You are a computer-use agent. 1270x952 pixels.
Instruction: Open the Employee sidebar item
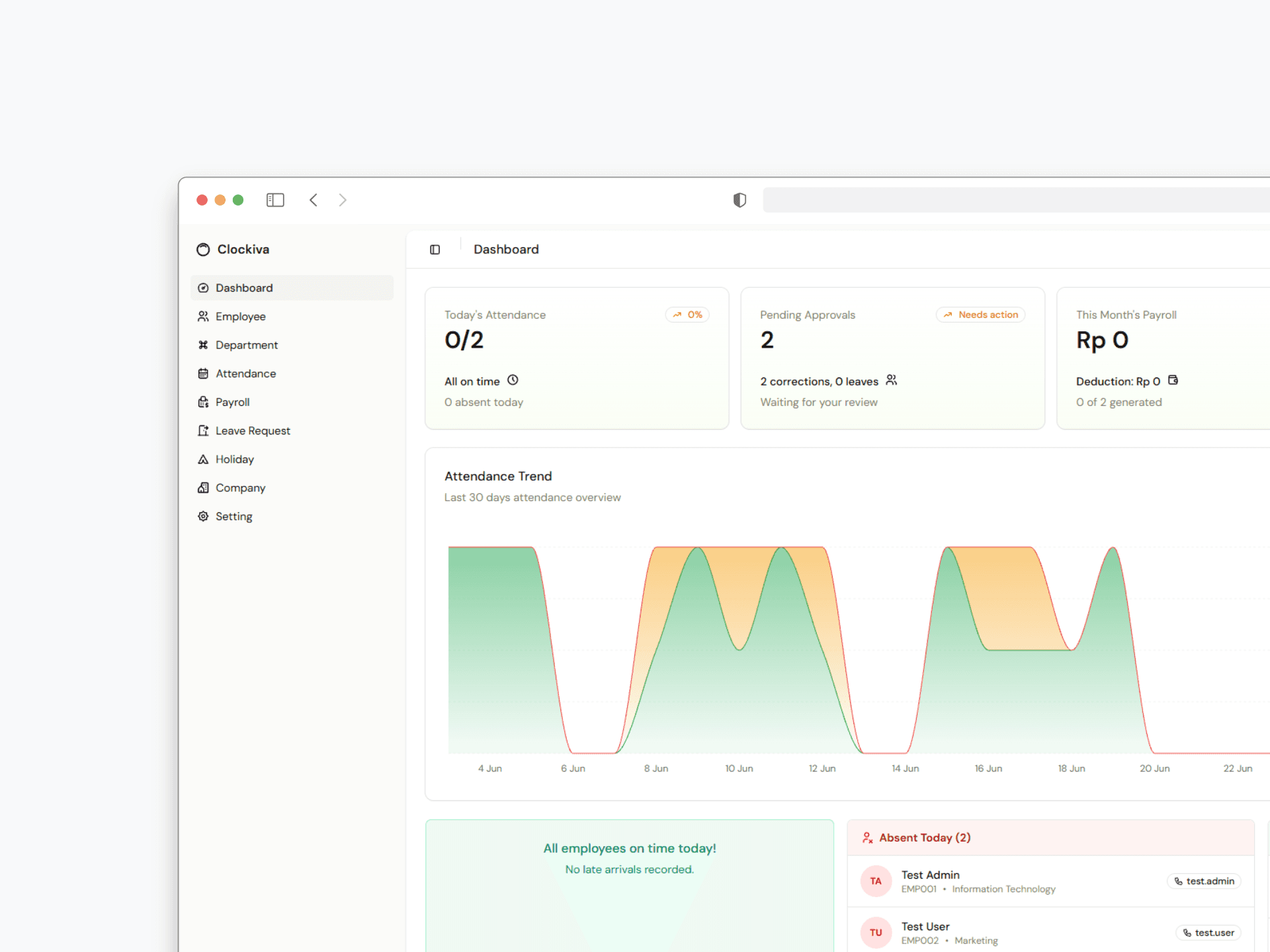click(x=292, y=316)
